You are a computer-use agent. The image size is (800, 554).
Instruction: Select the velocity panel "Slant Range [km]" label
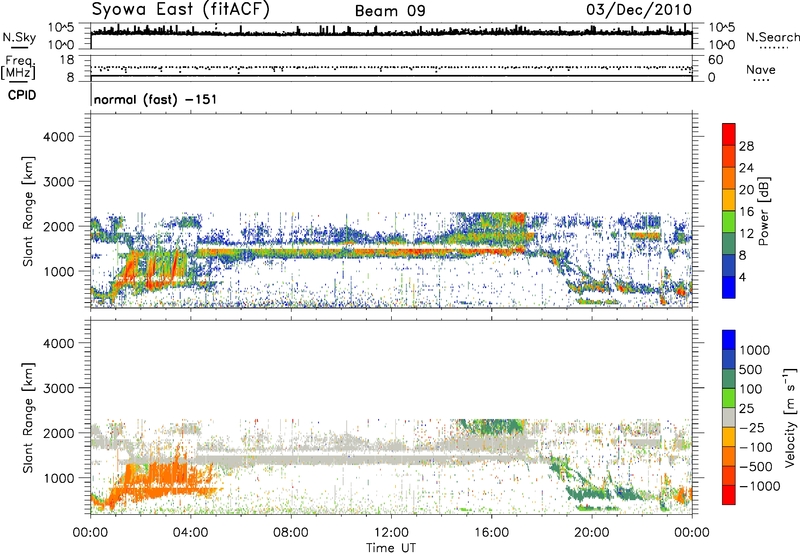click(x=28, y=417)
